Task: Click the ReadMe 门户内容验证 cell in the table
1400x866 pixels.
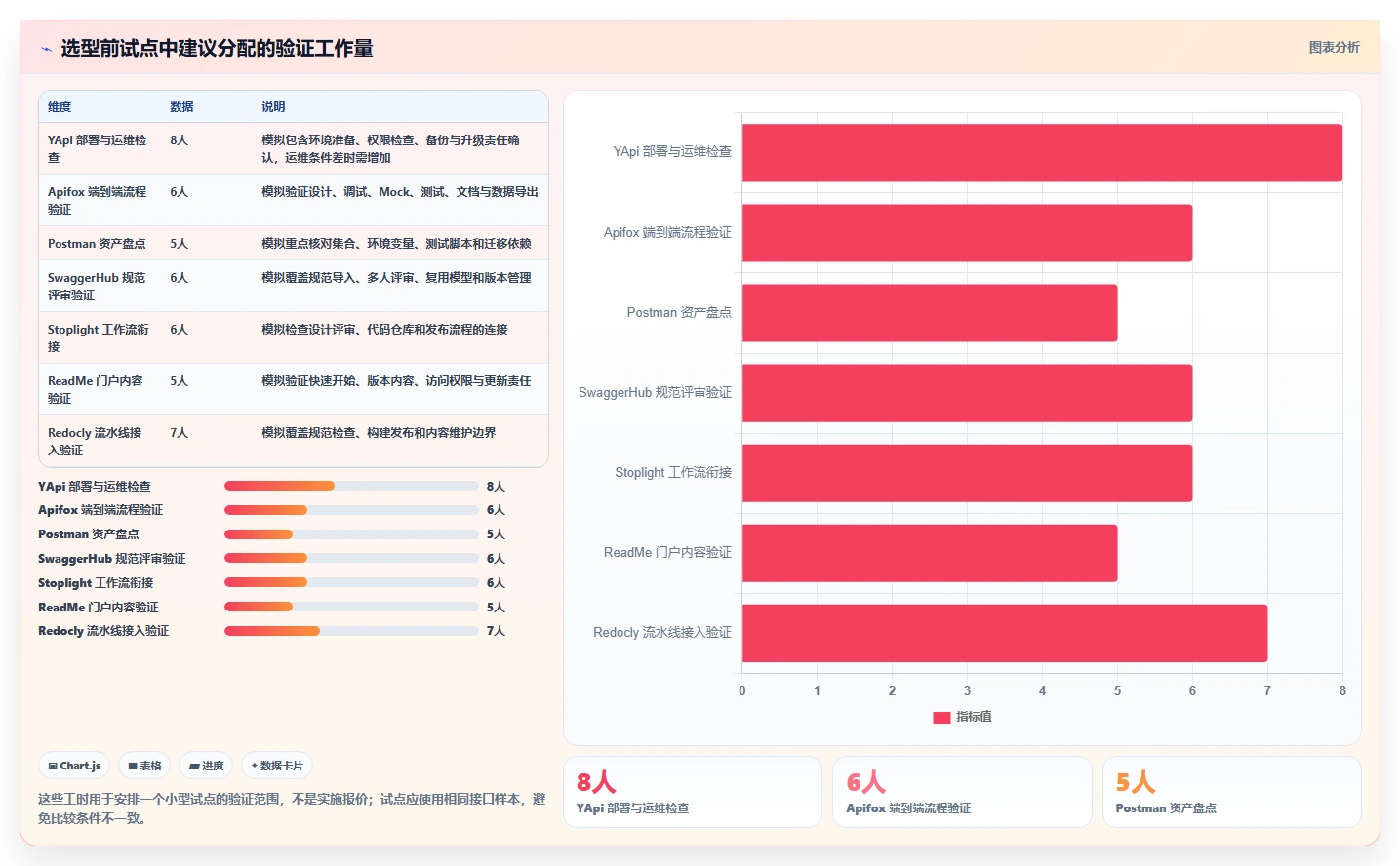Action: point(98,389)
